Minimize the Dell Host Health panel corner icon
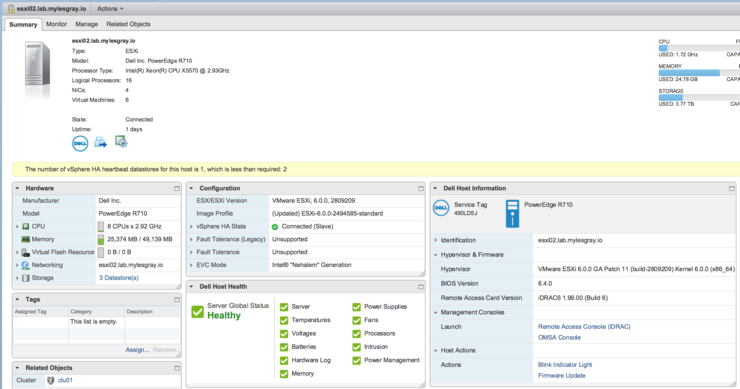This screenshot has height=389, width=740. click(420, 287)
